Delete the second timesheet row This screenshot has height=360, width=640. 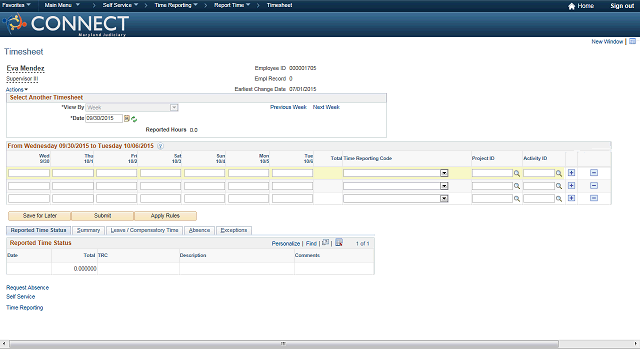pos(594,186)
